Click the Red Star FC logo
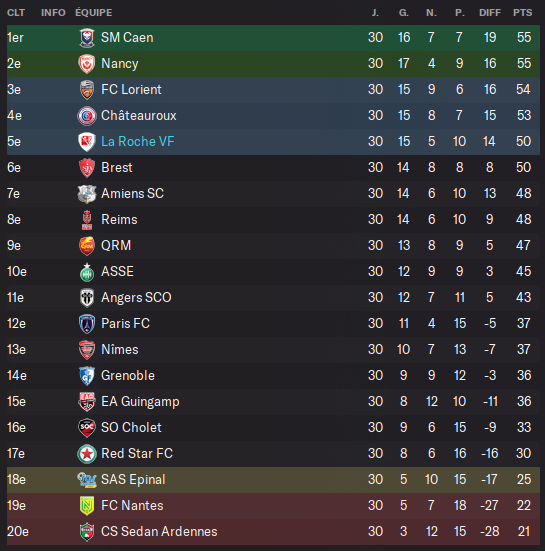Screen dimensions: 545x551 click(87, 454)
